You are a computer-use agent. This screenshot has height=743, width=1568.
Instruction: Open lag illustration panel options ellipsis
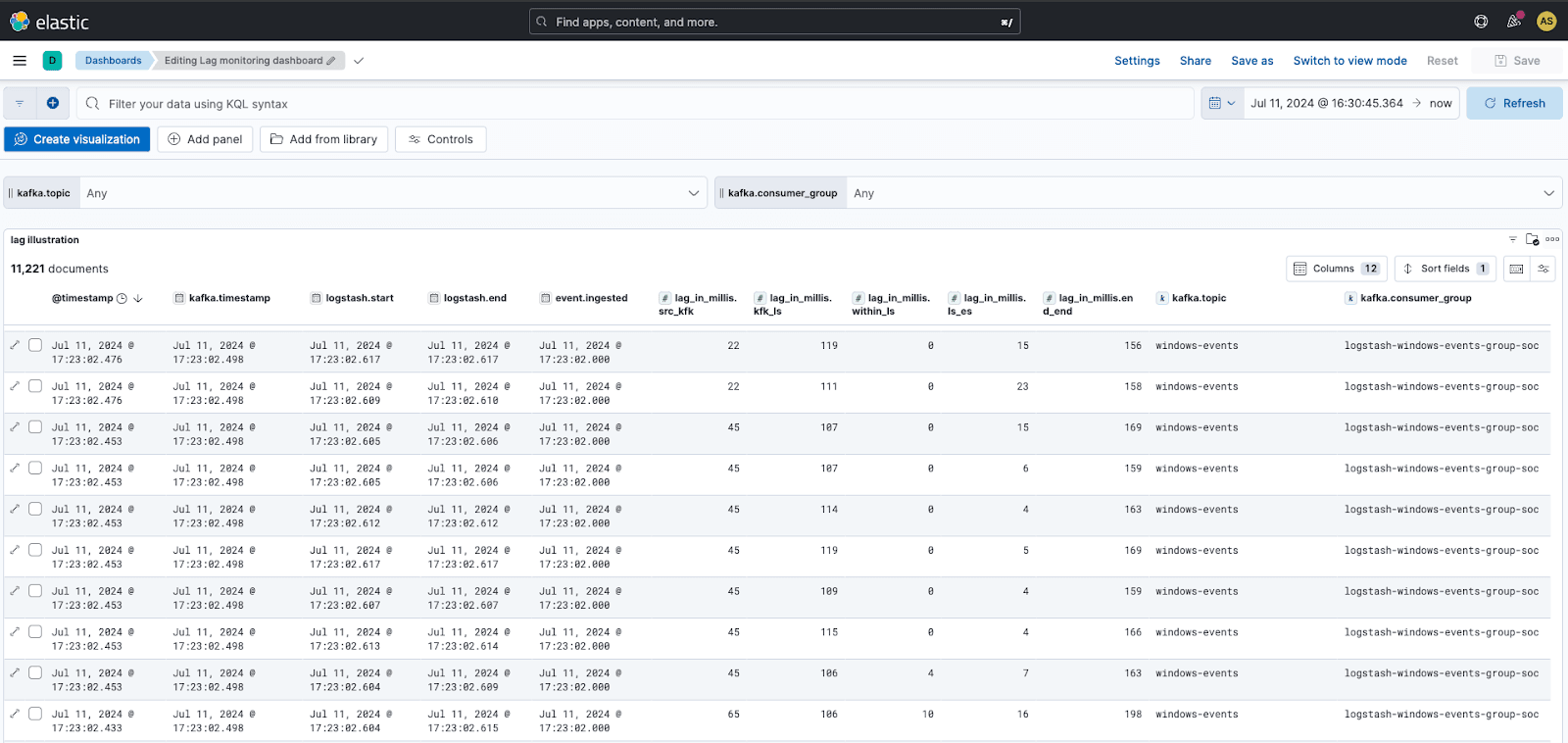click(x=1552, y=239)
